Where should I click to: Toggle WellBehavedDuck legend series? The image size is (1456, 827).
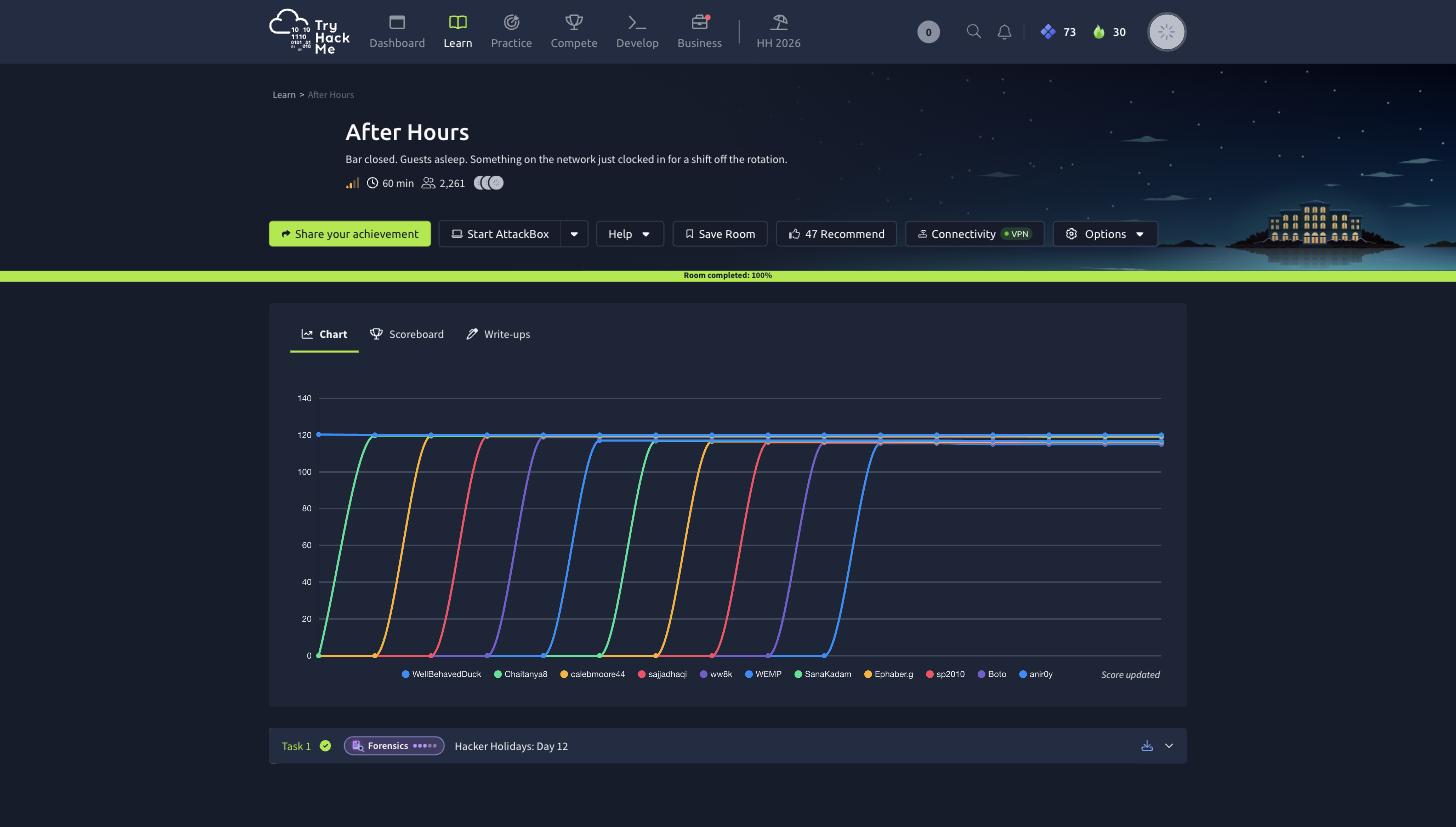coord(441,674)
